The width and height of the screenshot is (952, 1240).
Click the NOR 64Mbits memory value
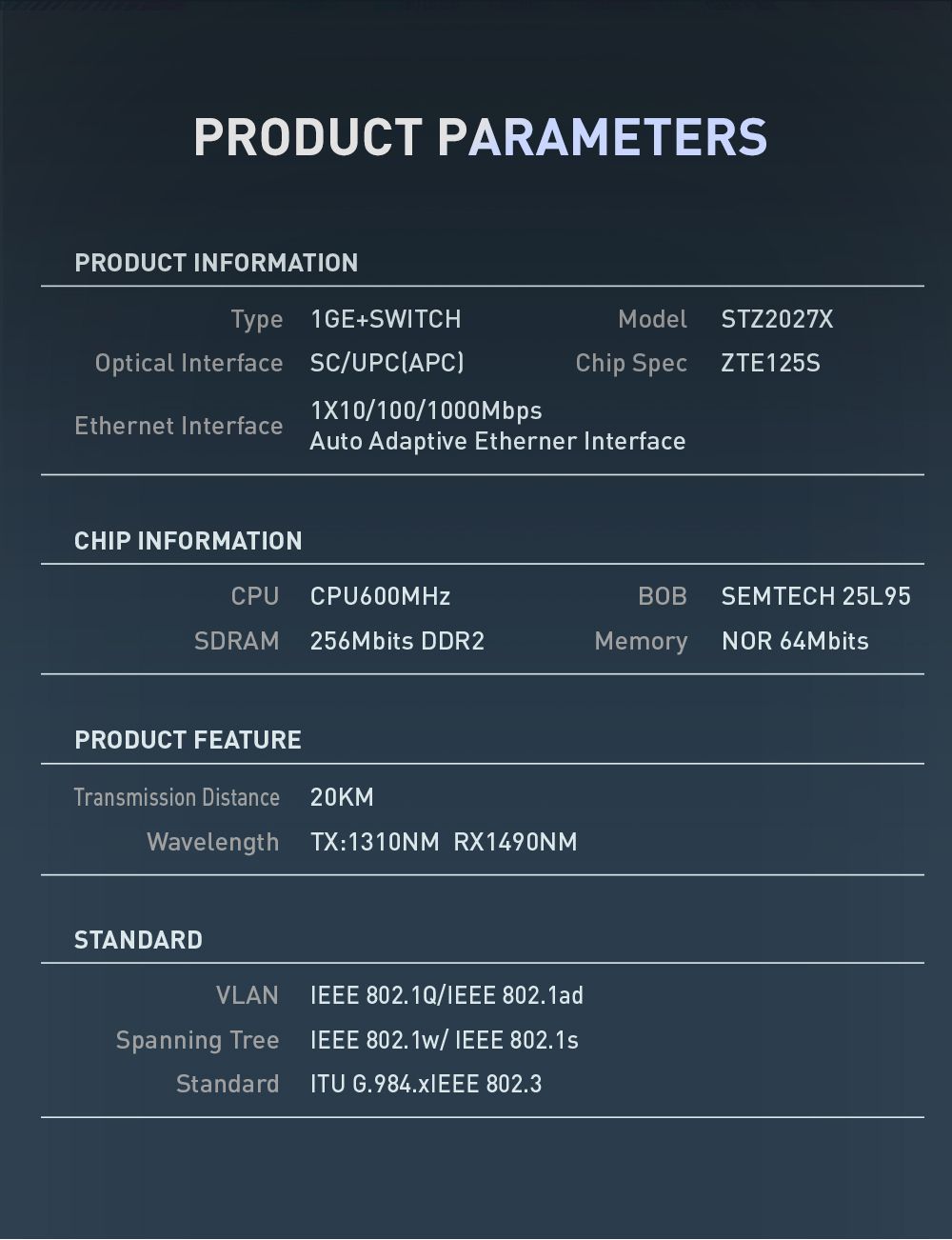click(x=795, y=641)
